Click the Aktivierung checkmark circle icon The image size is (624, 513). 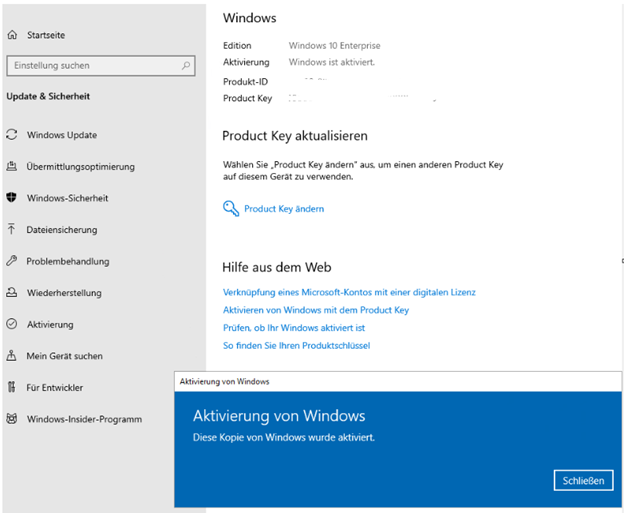click(x=12, y=324)
